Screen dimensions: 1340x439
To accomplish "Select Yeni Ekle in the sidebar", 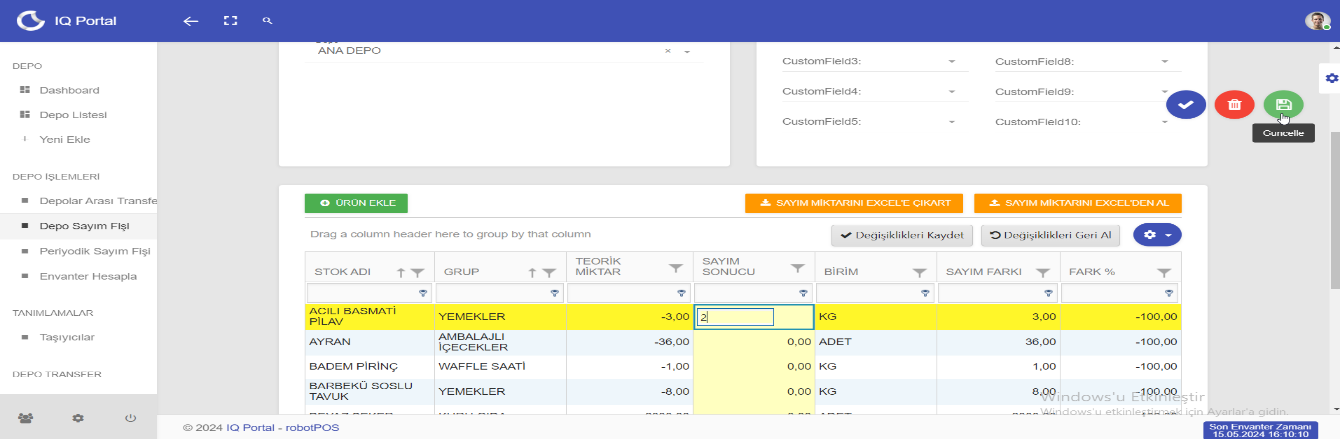I will click(65, 139).
